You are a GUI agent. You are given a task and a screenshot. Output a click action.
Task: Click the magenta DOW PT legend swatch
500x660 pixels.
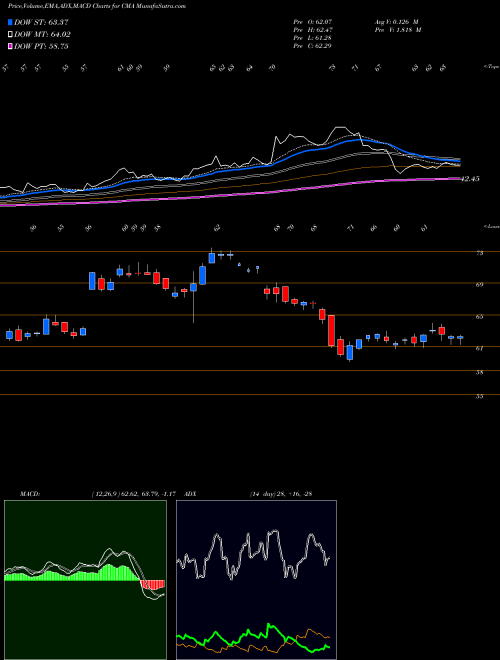[10, 46]
